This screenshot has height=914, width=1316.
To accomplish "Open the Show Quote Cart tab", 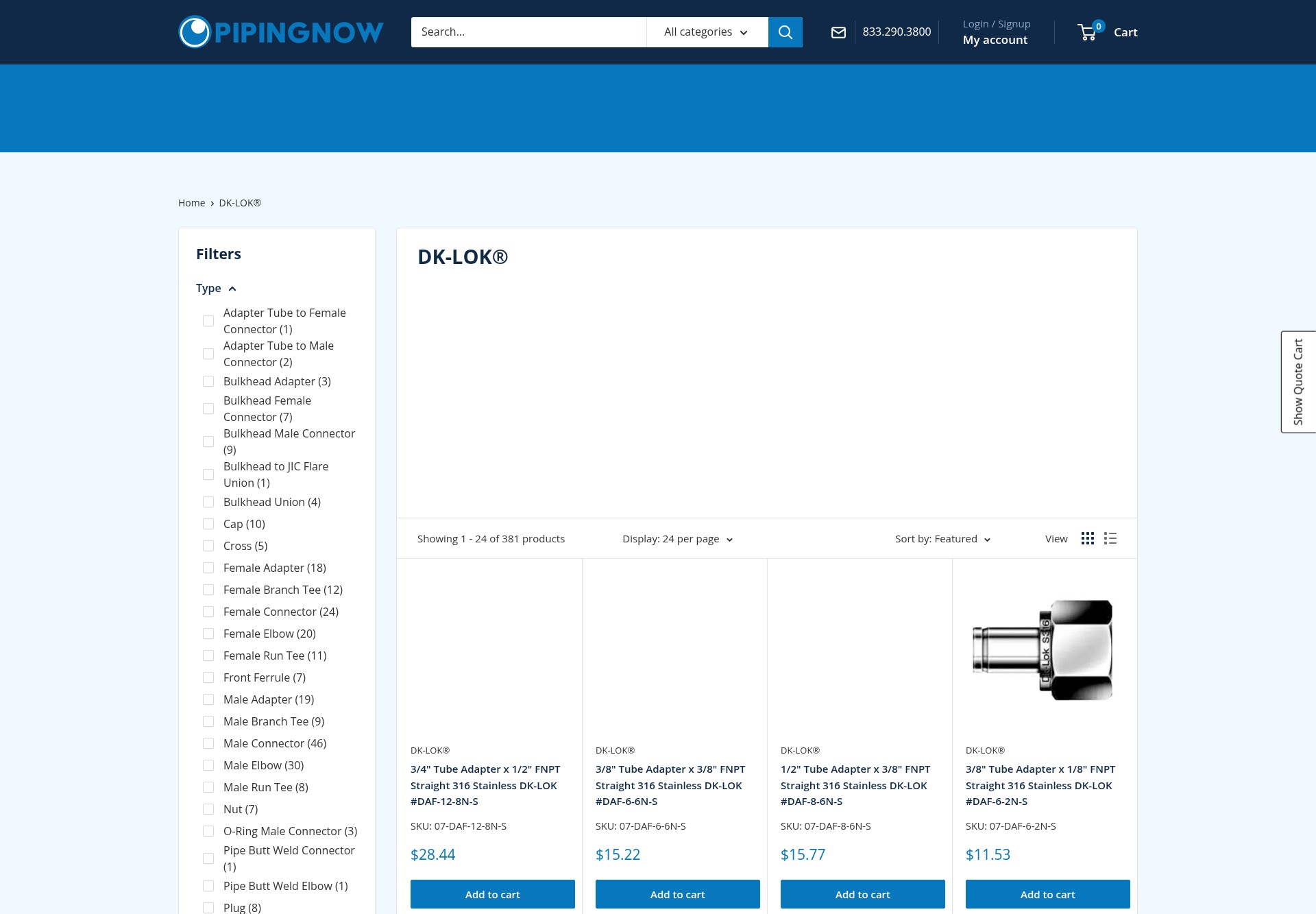I will (1298, 382).
